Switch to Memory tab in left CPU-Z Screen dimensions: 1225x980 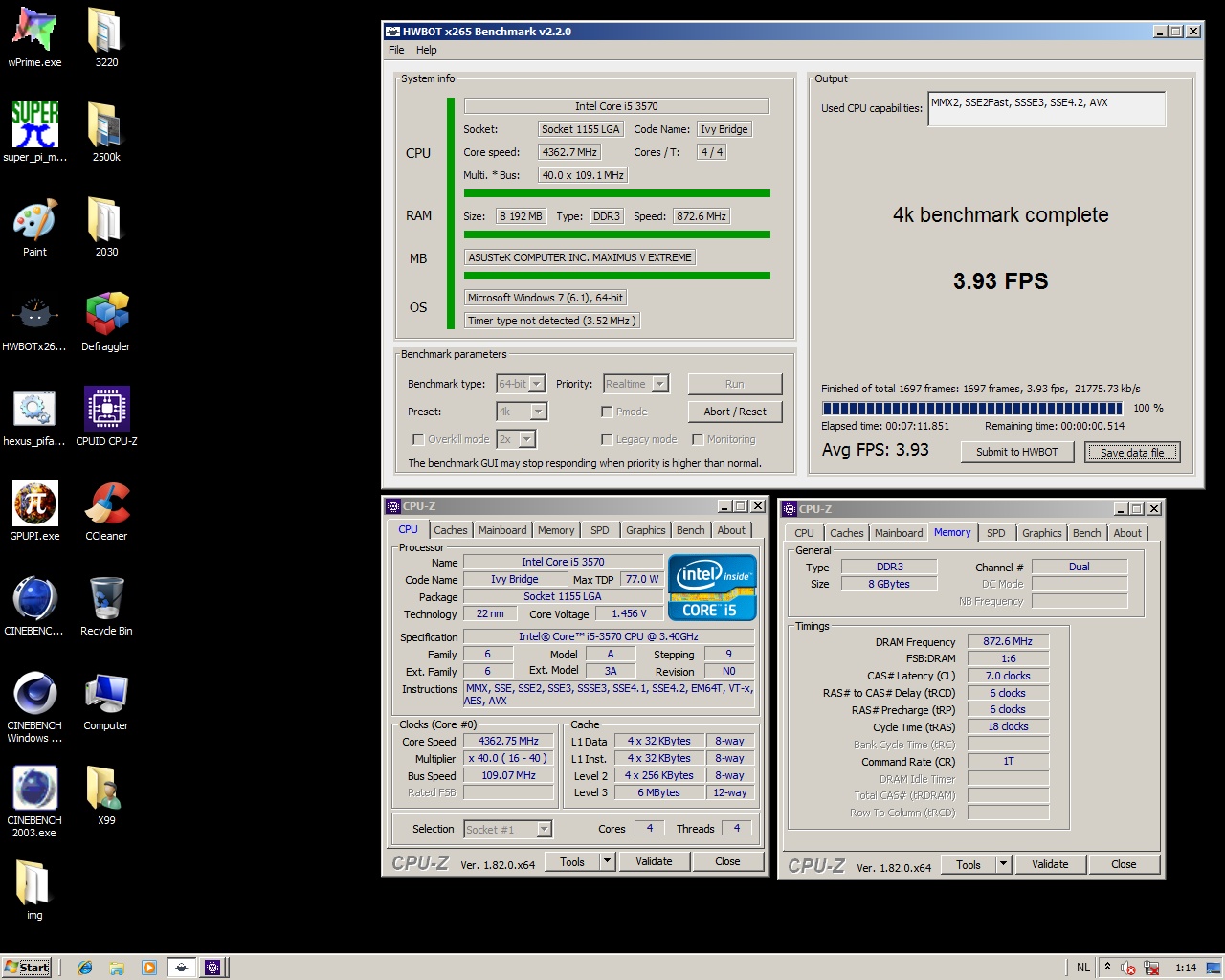[556, 530]
